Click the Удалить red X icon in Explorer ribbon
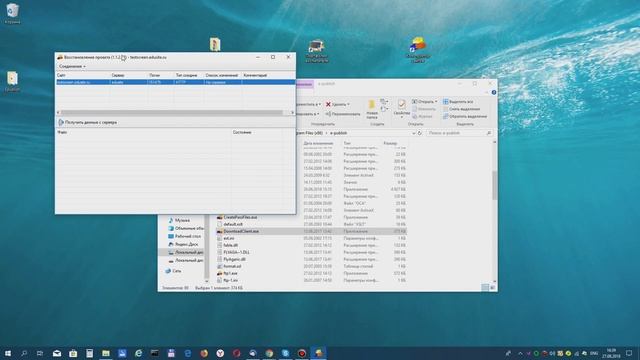Screen dimensions: 640x360 328,104
